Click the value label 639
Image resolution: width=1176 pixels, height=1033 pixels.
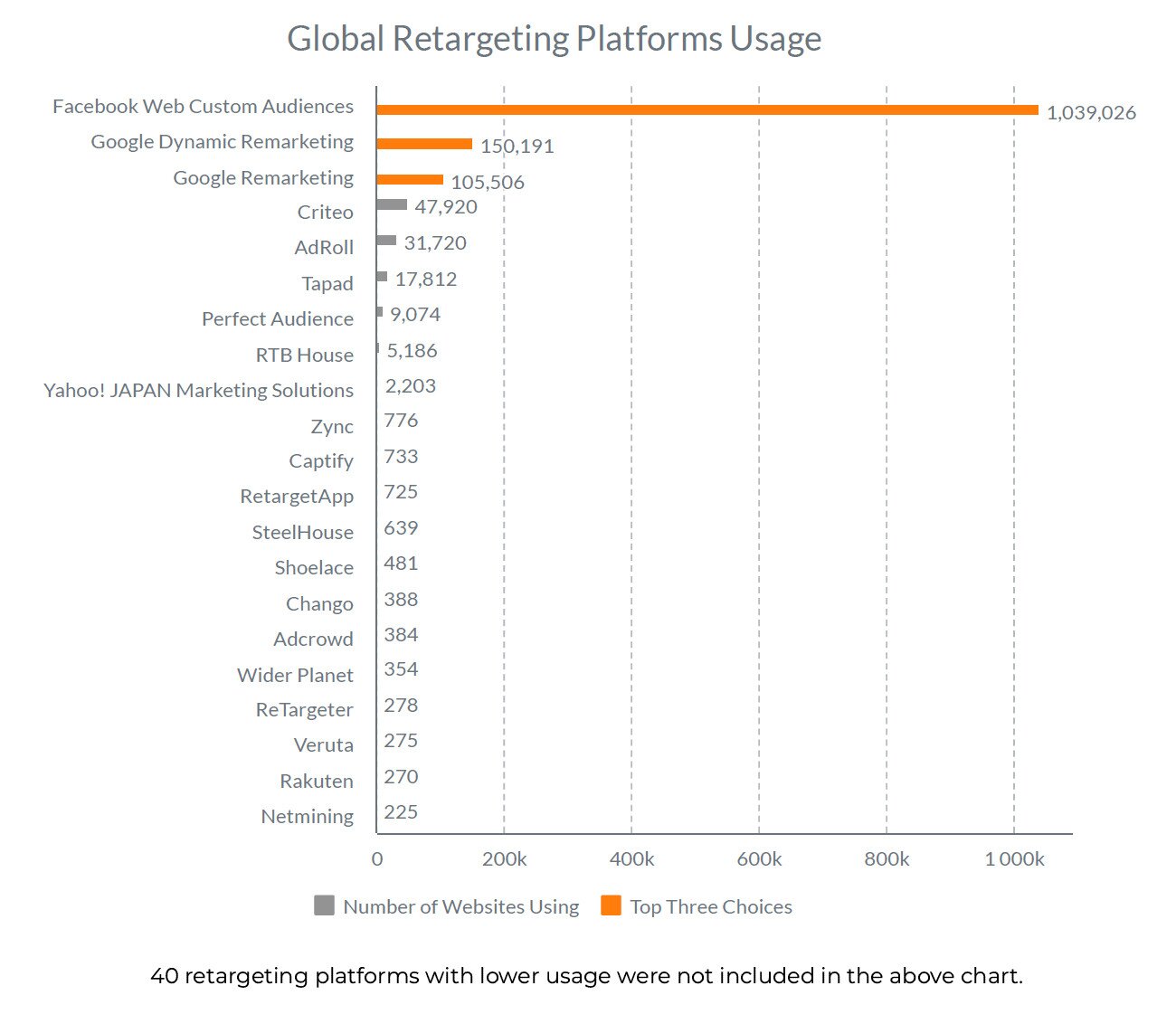(402, 528)
